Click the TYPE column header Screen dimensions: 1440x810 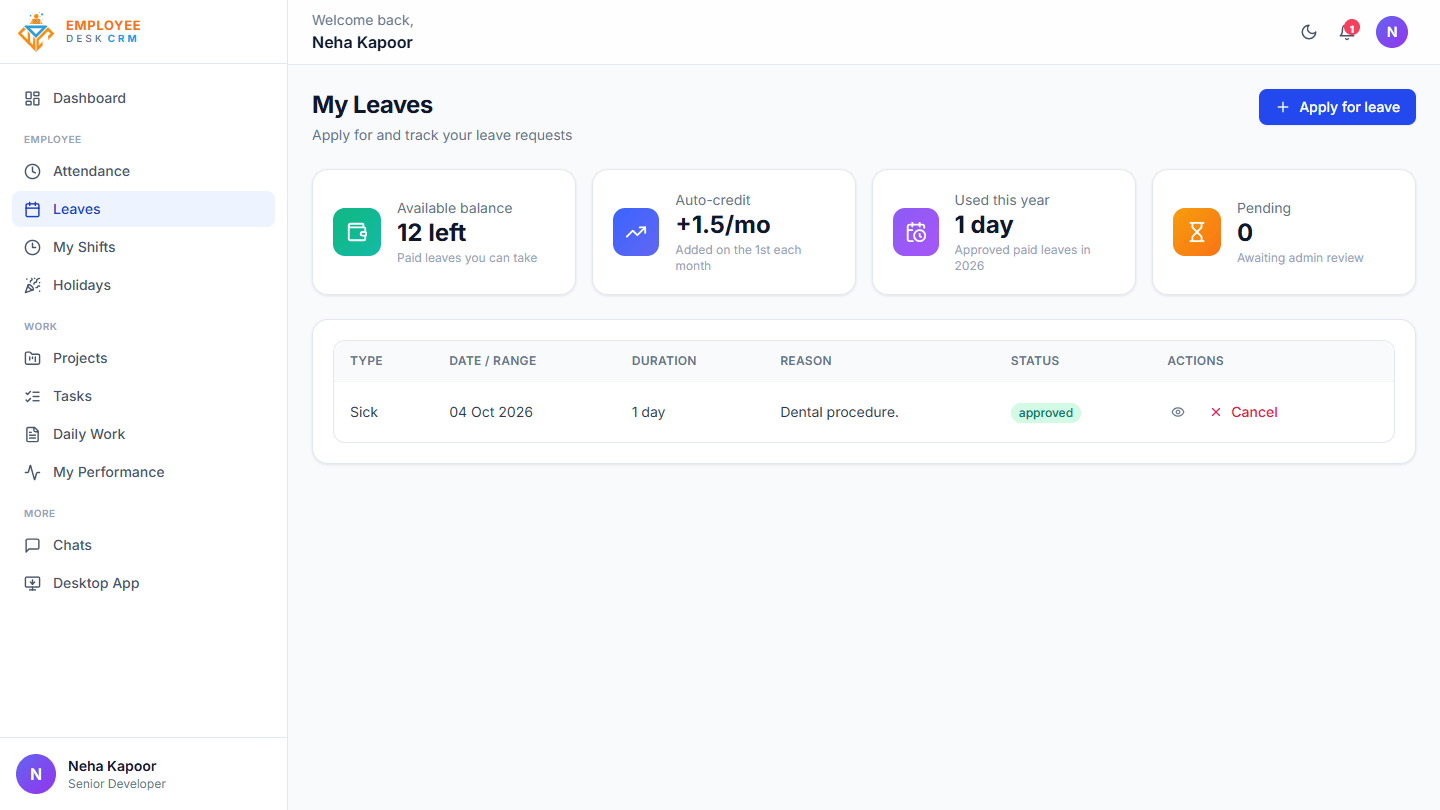click(x=366, y=361)
